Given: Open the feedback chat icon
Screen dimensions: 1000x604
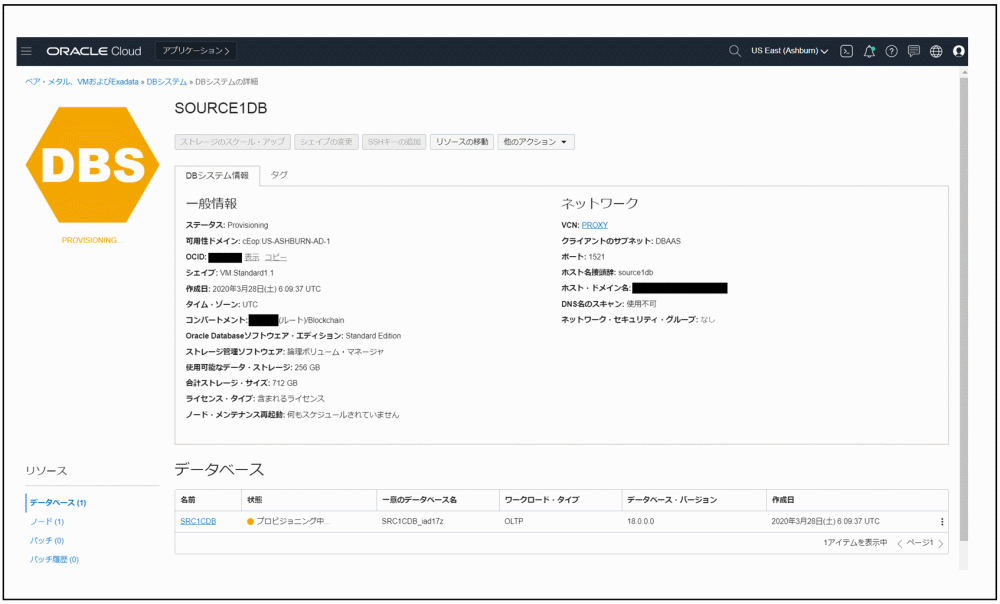Looking at the screenshot, I should click(x=914, y=51).
